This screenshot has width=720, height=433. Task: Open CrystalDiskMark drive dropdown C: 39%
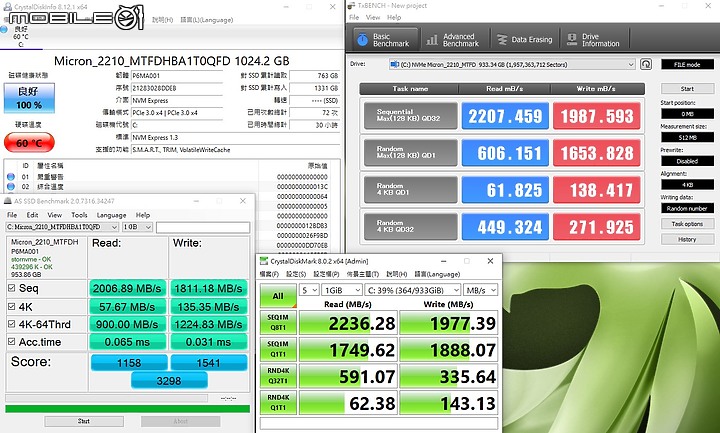[412, 290]
